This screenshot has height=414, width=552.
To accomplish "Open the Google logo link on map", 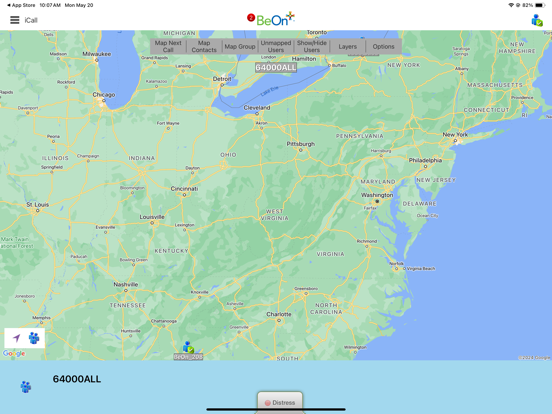I will (x=14, y=353).
